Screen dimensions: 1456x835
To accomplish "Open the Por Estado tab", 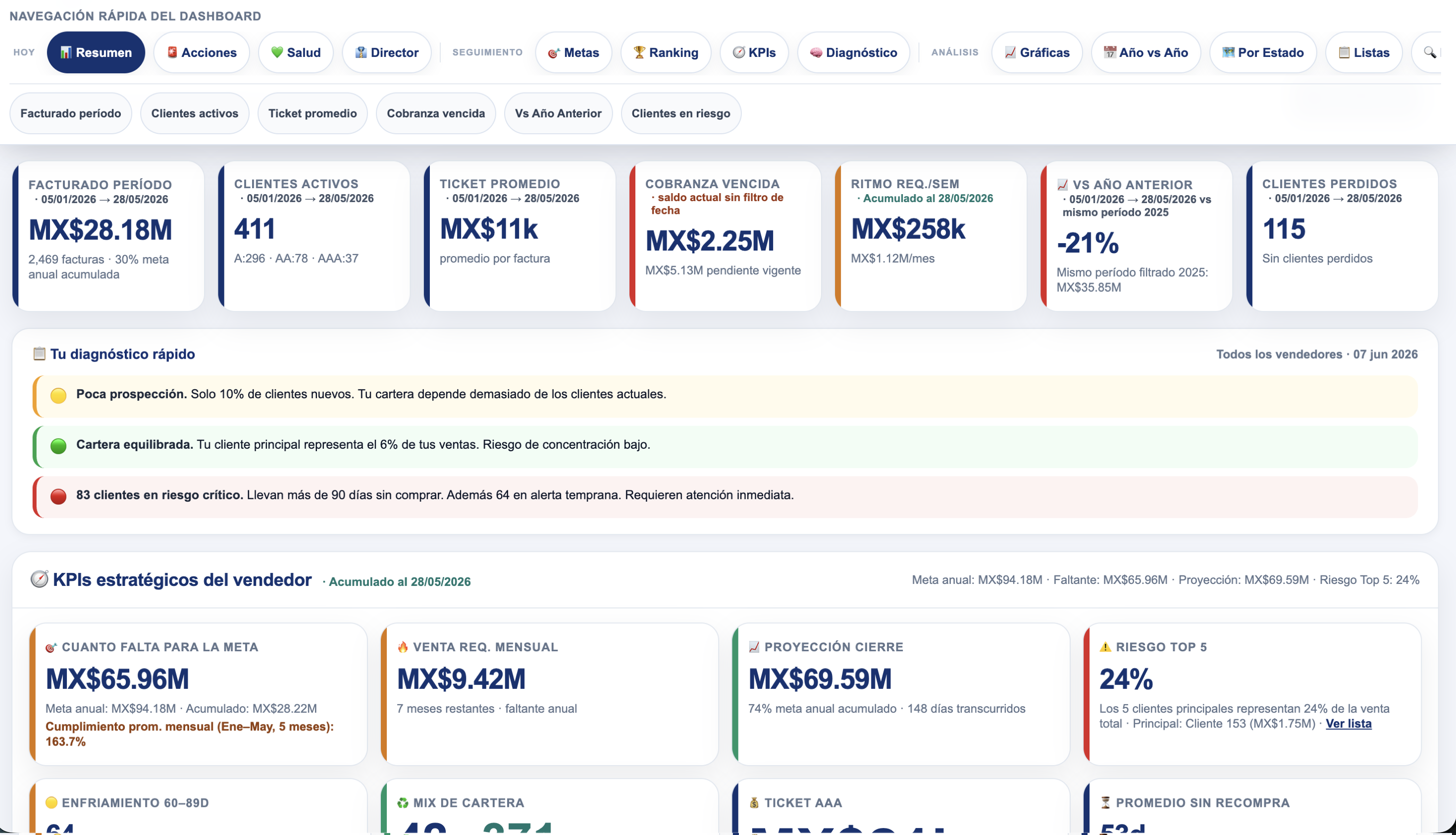I will (1263, 52).
